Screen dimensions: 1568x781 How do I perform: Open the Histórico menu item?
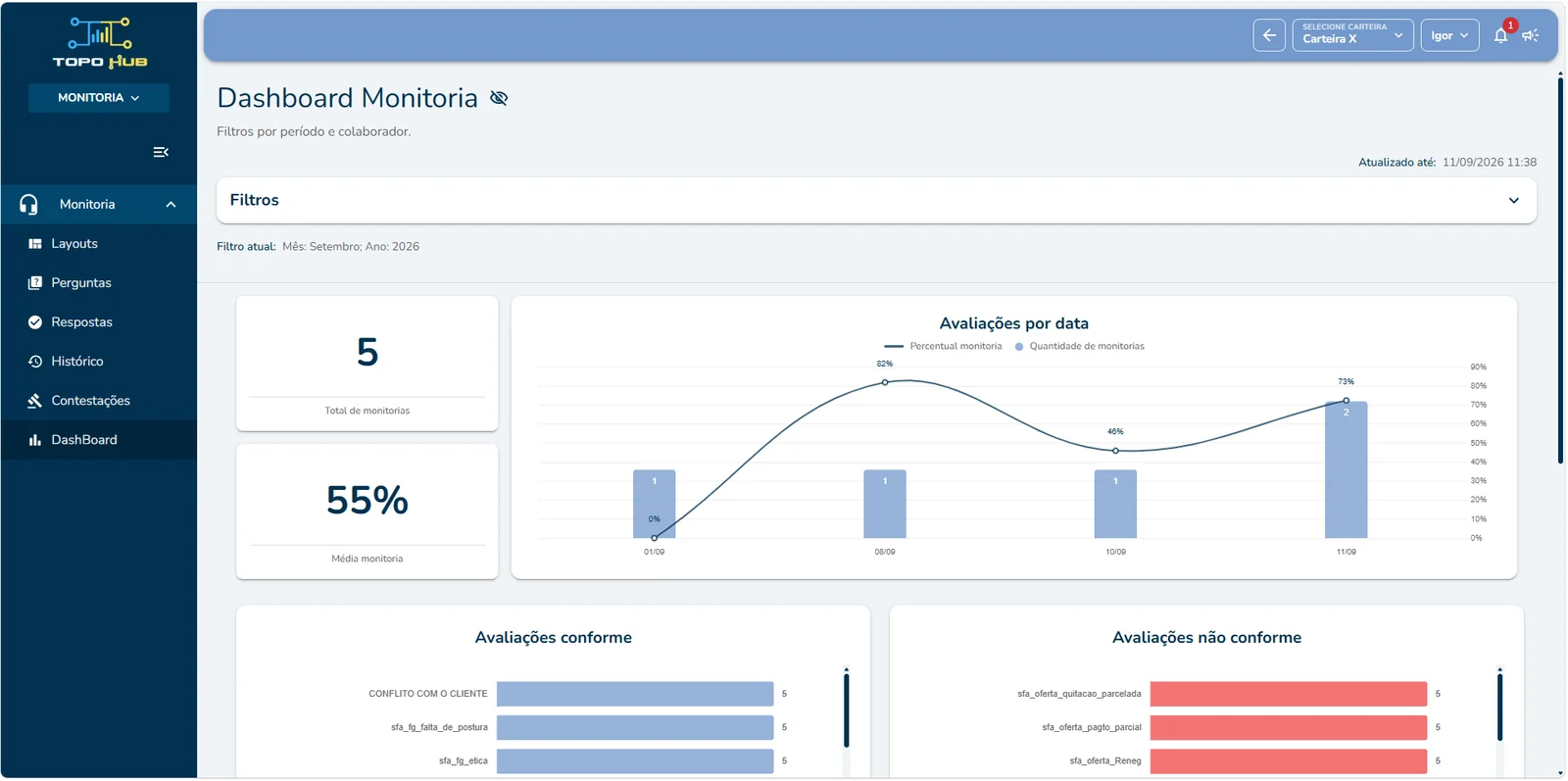coord(98,362)
